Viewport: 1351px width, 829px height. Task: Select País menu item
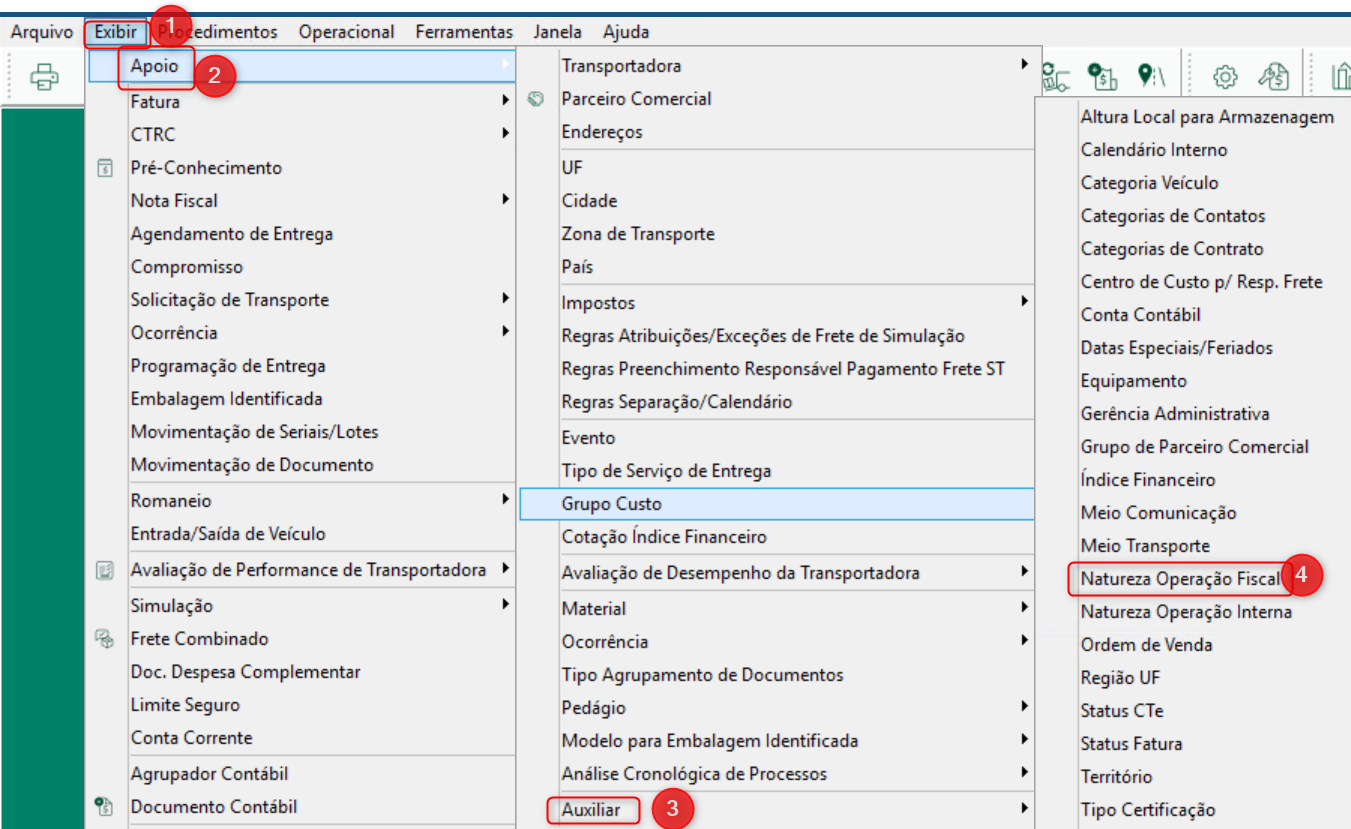point(577,267)
